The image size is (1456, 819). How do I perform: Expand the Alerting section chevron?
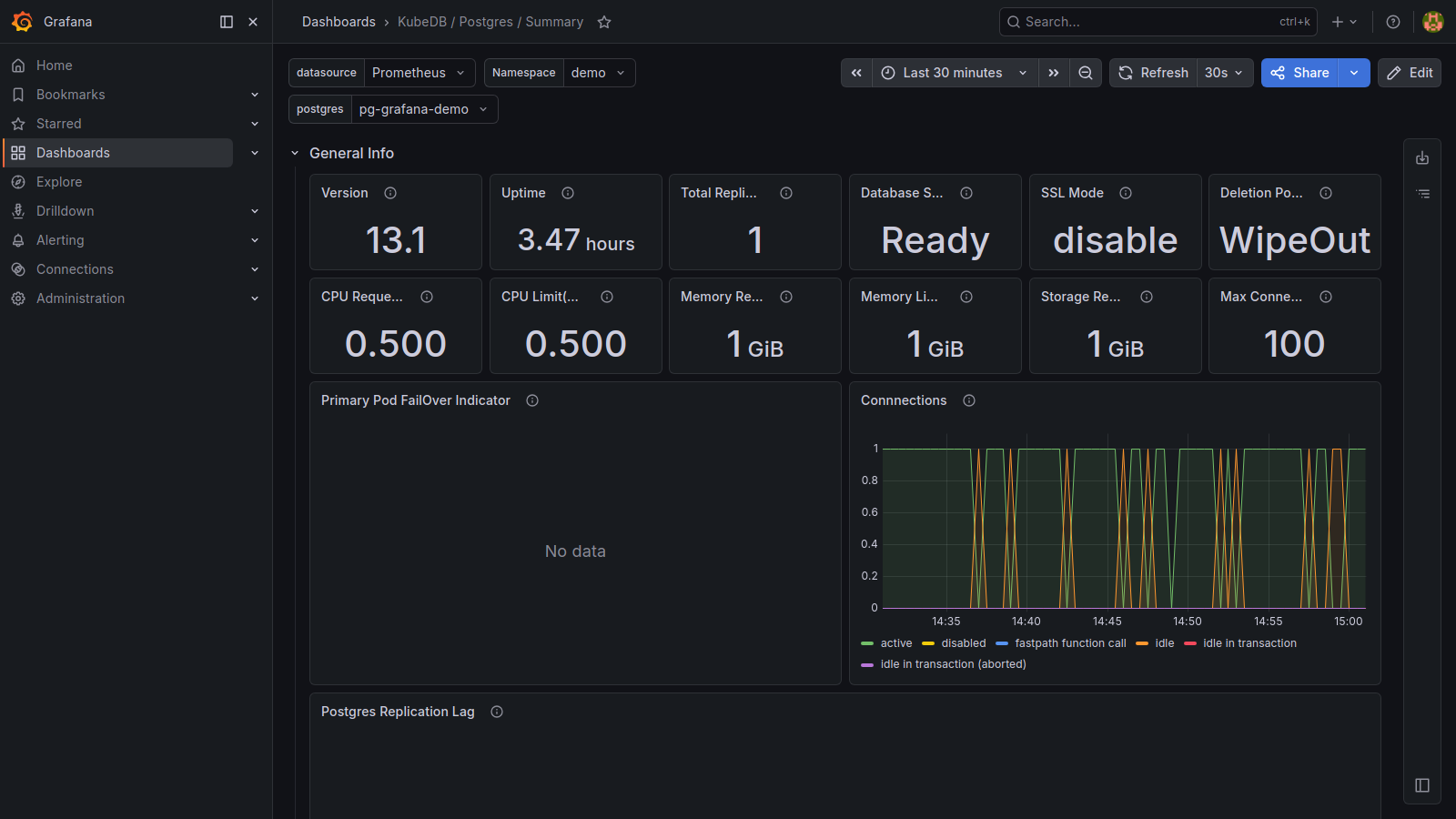[255, 240]
